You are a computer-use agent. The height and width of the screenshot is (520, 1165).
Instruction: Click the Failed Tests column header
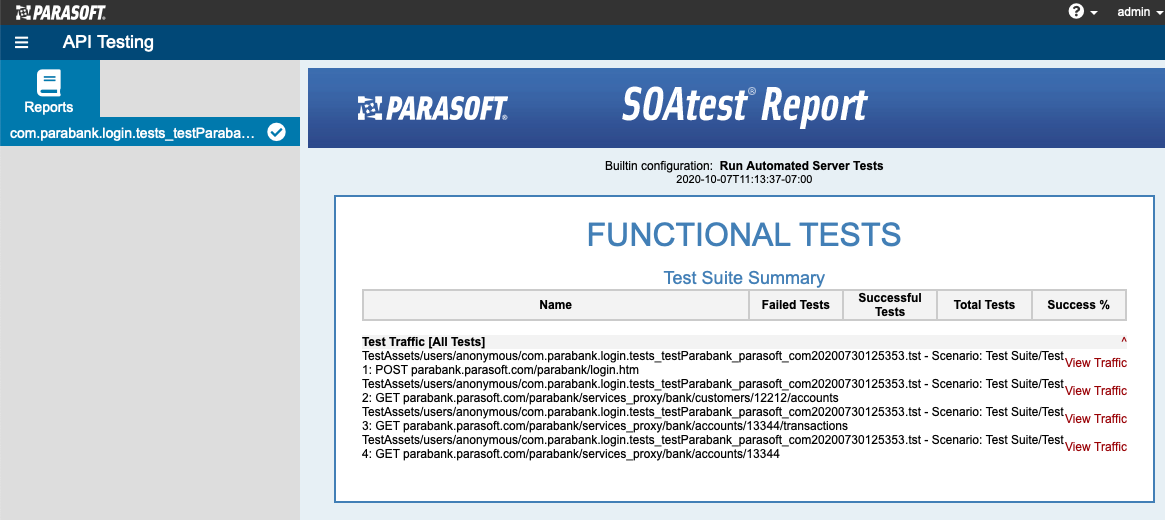point(796,305)
